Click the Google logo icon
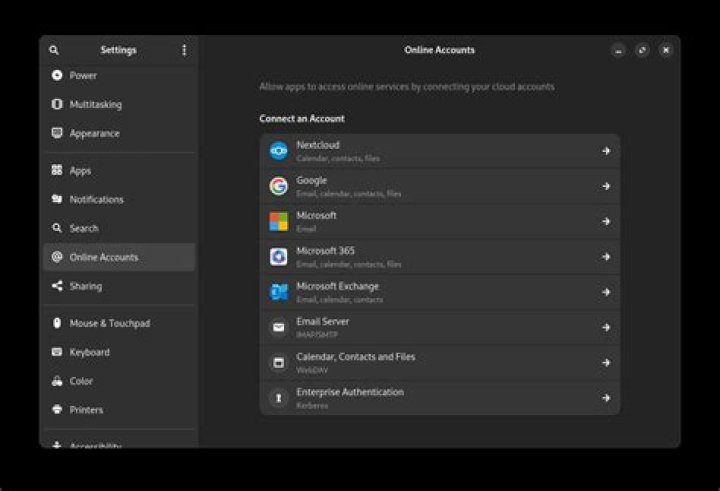Viewport: 720px width, 491px height. (279, 186)
